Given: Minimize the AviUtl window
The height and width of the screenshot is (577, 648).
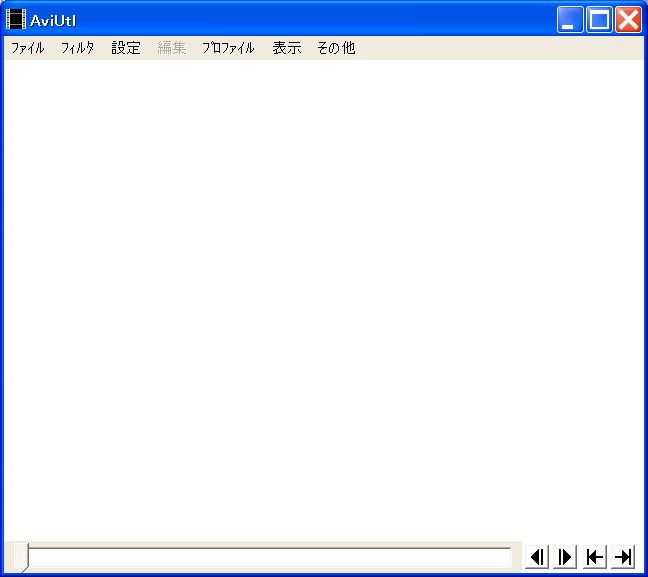Looking at the screenshot, I should click(570, 19).
